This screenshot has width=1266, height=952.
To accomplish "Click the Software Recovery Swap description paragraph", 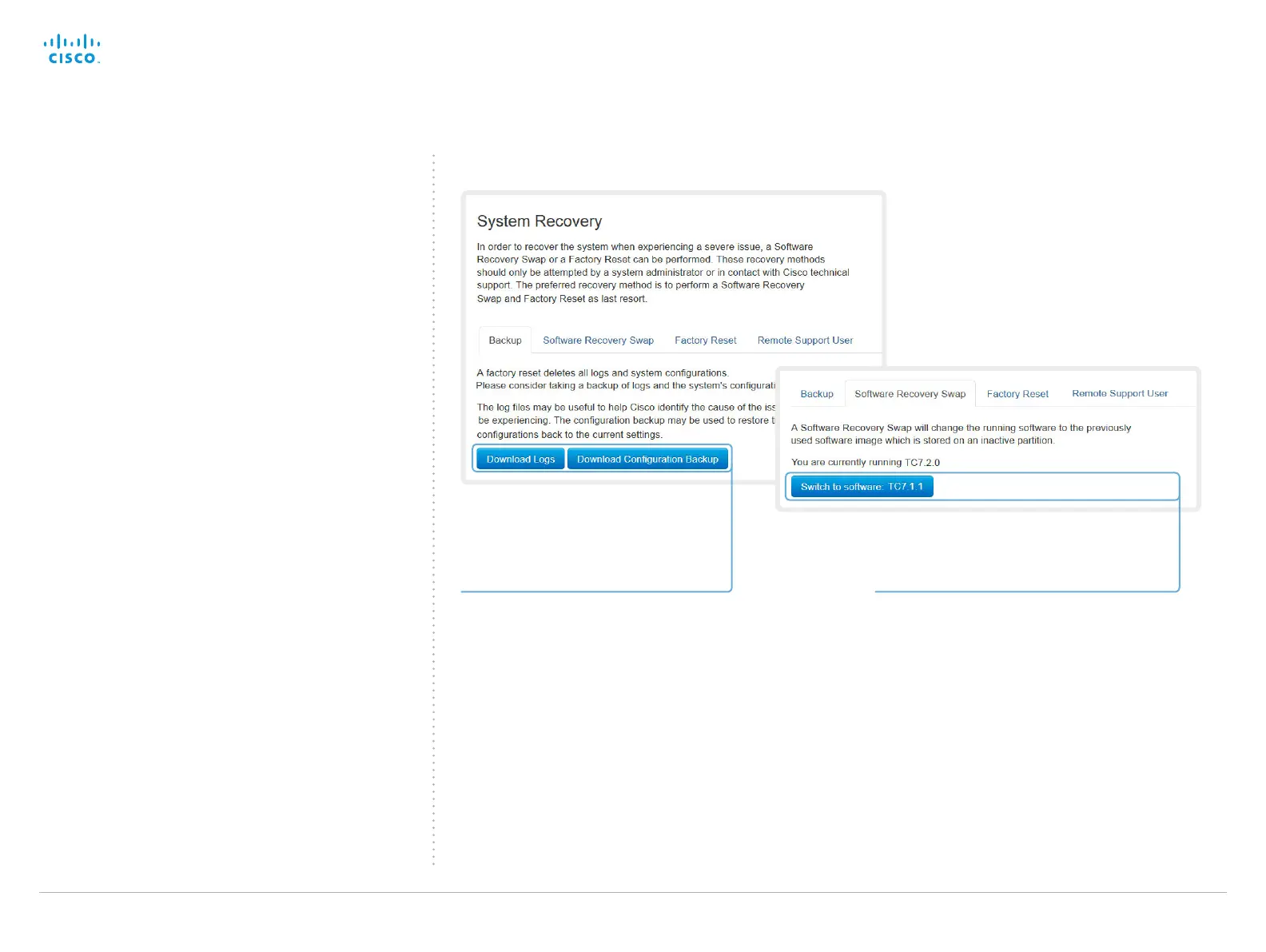I will click(961, 434).
